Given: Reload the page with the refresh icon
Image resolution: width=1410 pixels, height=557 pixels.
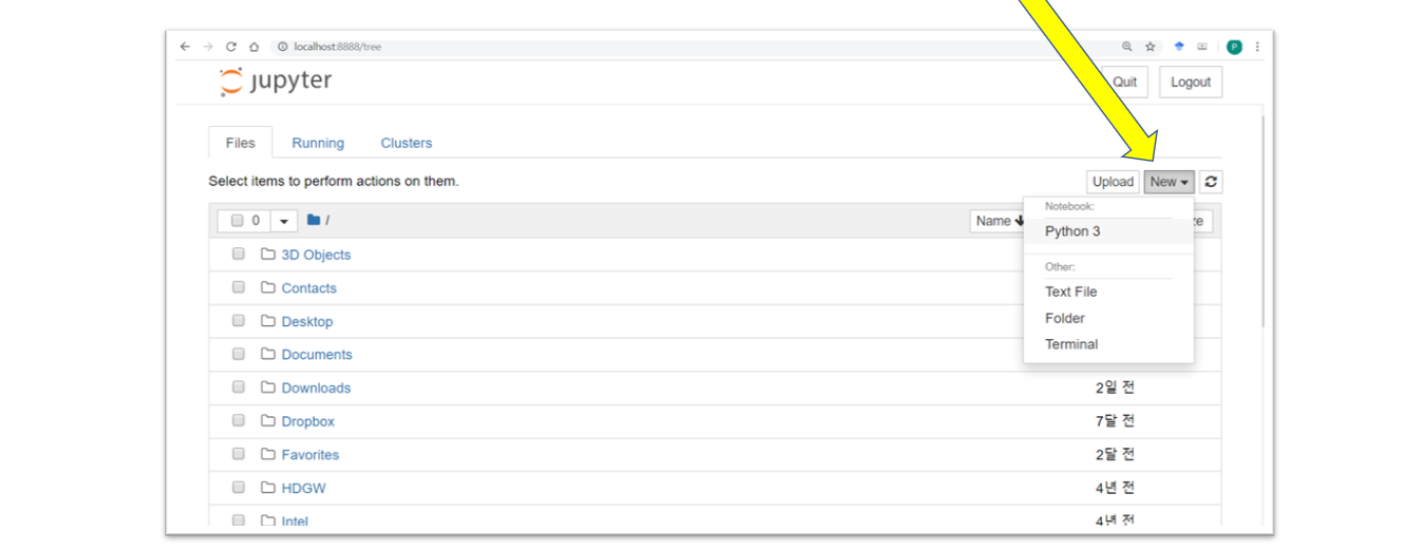Looking at the screenshot, I should pos(231,46).
